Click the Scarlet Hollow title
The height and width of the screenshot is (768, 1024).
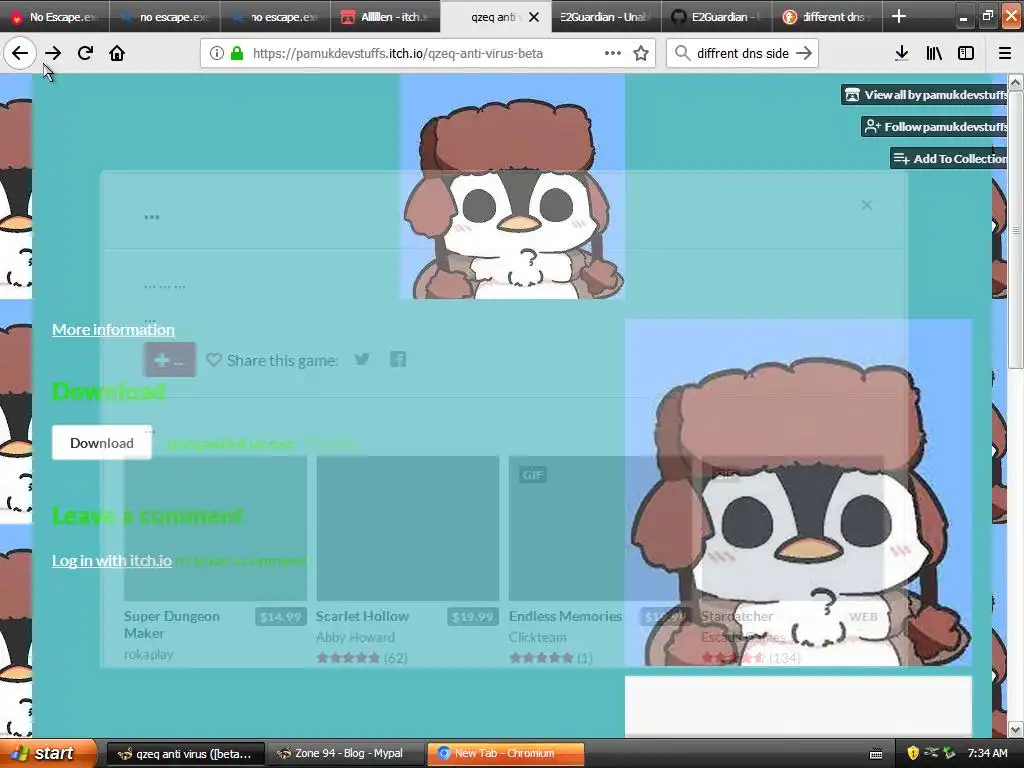pos(362,616)
